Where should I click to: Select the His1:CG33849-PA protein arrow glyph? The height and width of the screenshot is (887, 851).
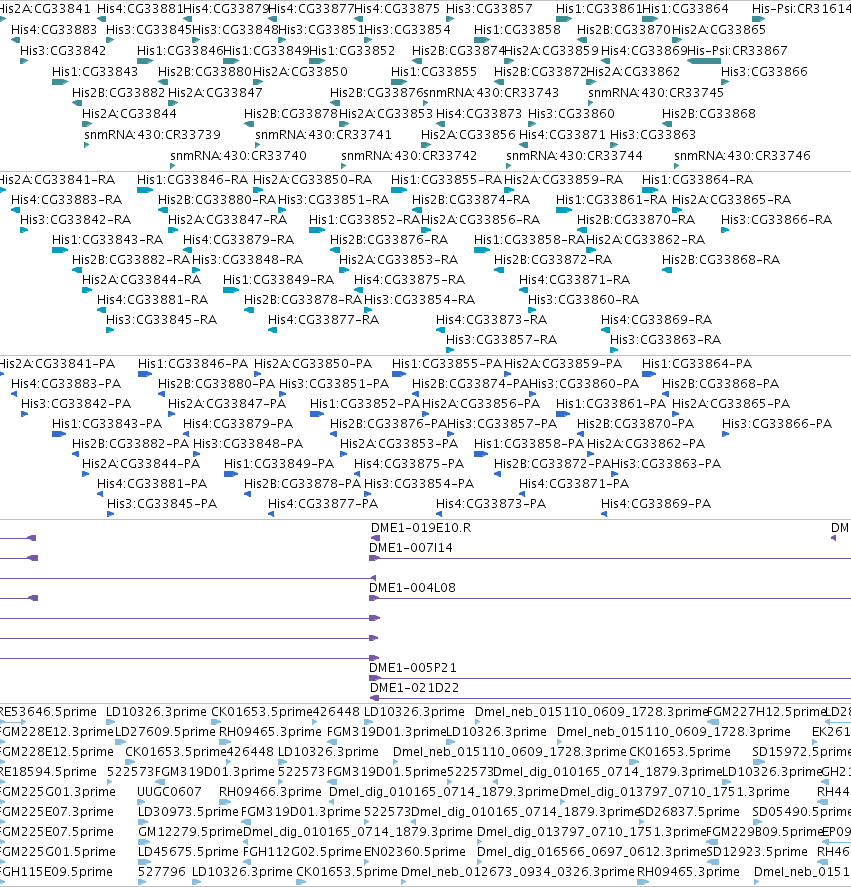tap(231, 474)
